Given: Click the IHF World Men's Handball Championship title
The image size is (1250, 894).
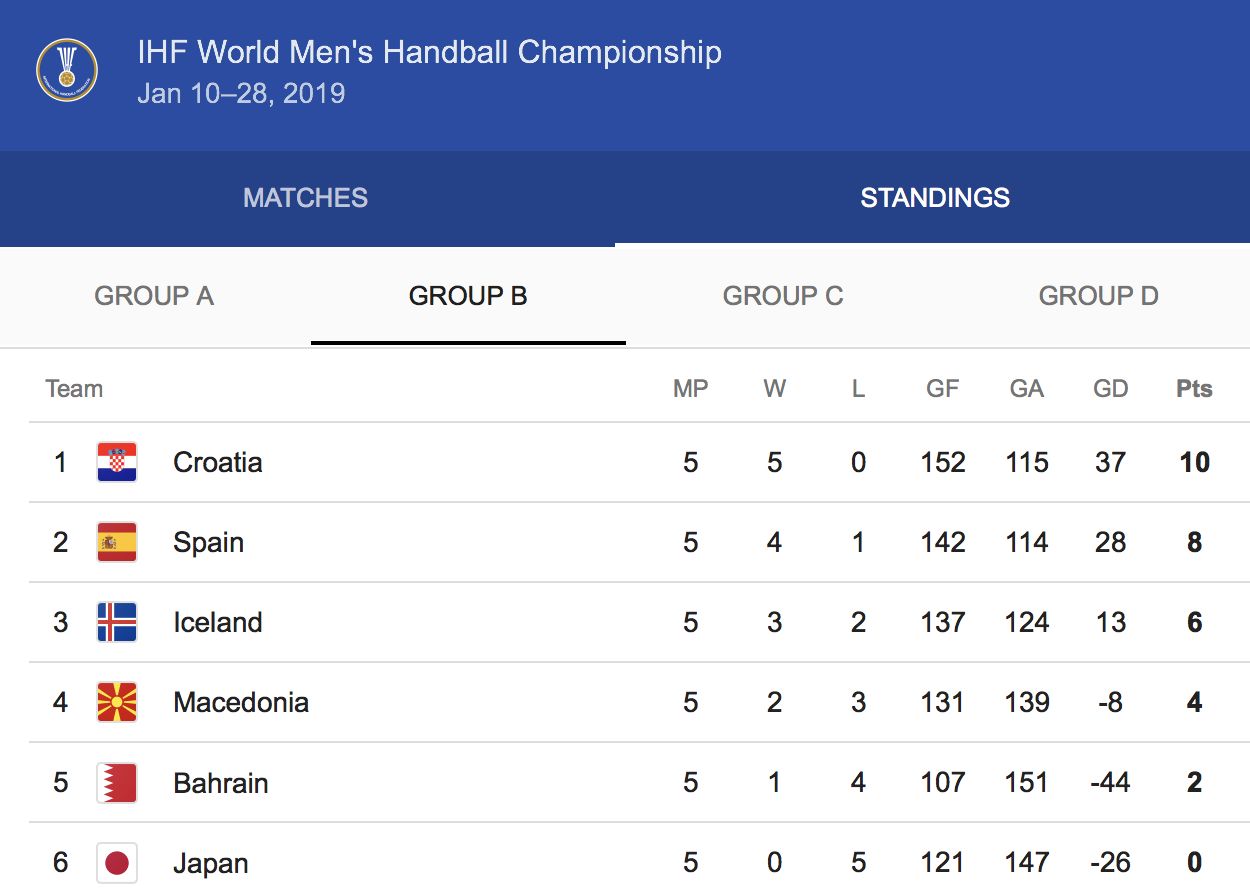Looking at the screenshot, I should tap(429, 52).
